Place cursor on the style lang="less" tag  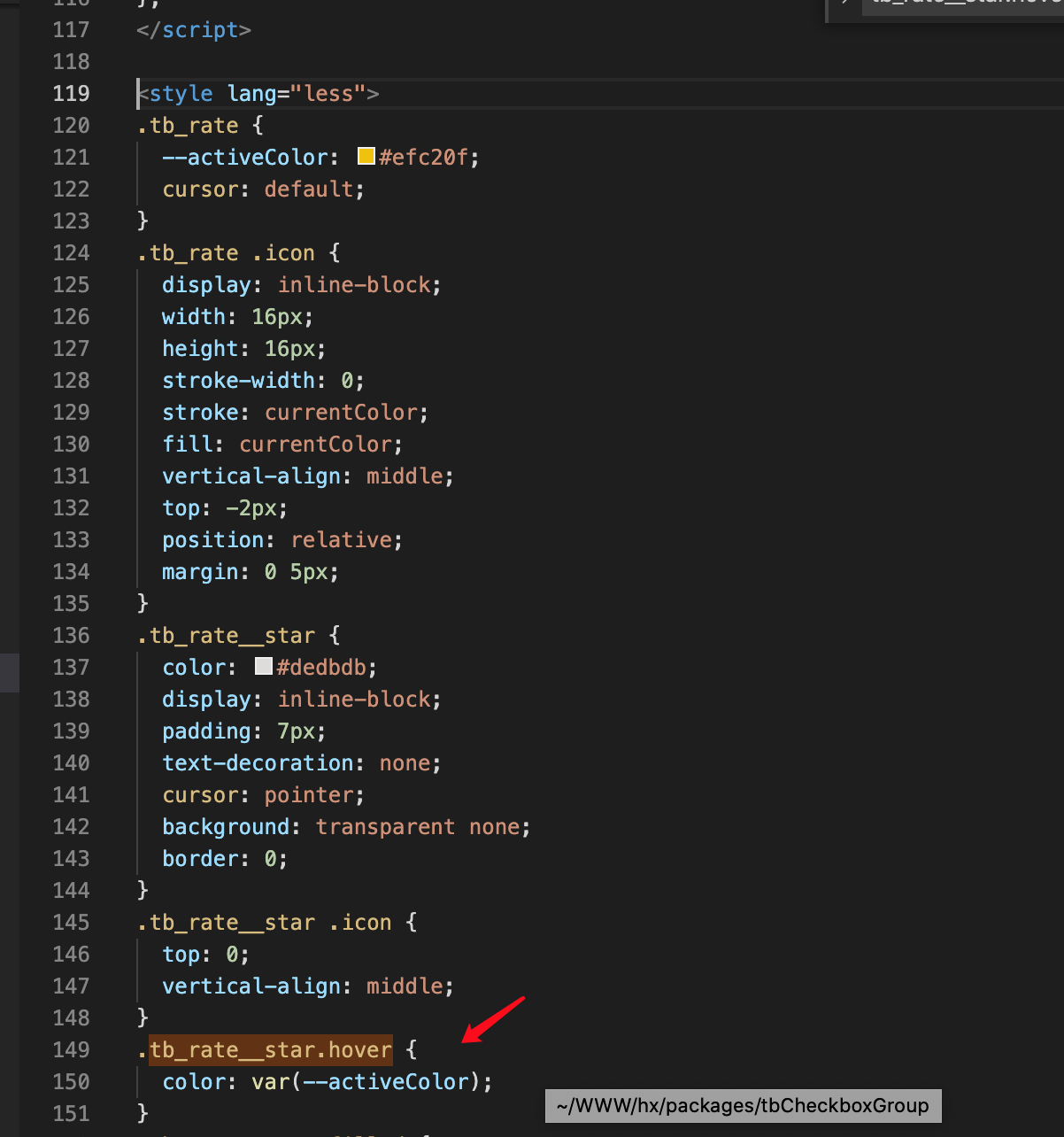pyautogui.click(x=257, y=93)
